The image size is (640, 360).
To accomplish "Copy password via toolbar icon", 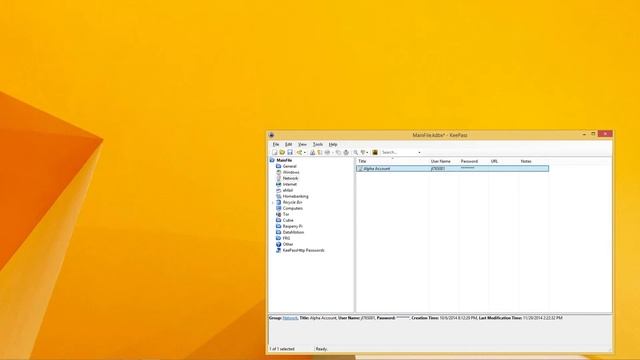I will (x=320, y=152).
